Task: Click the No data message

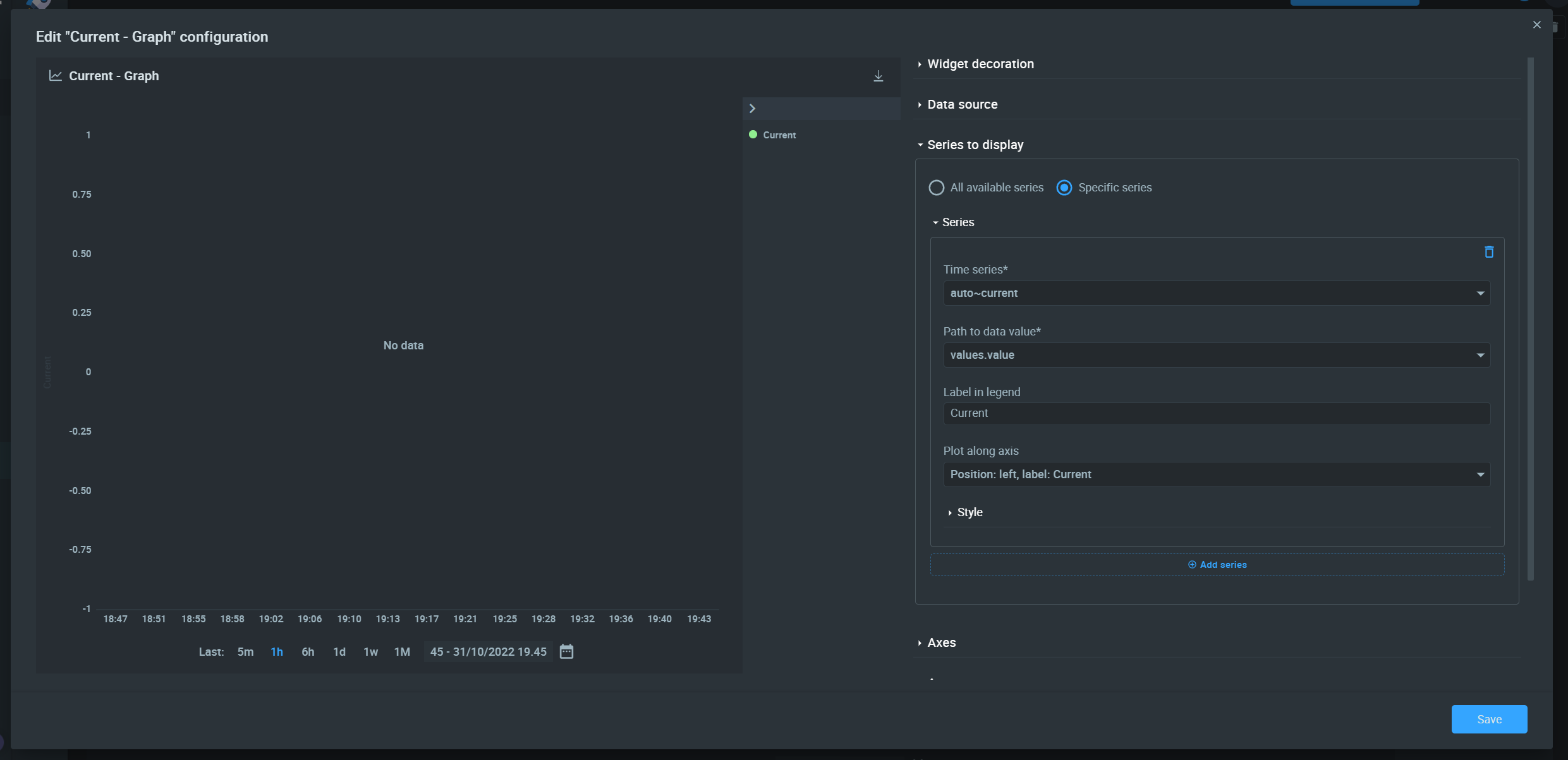Action: pos(403,346)
